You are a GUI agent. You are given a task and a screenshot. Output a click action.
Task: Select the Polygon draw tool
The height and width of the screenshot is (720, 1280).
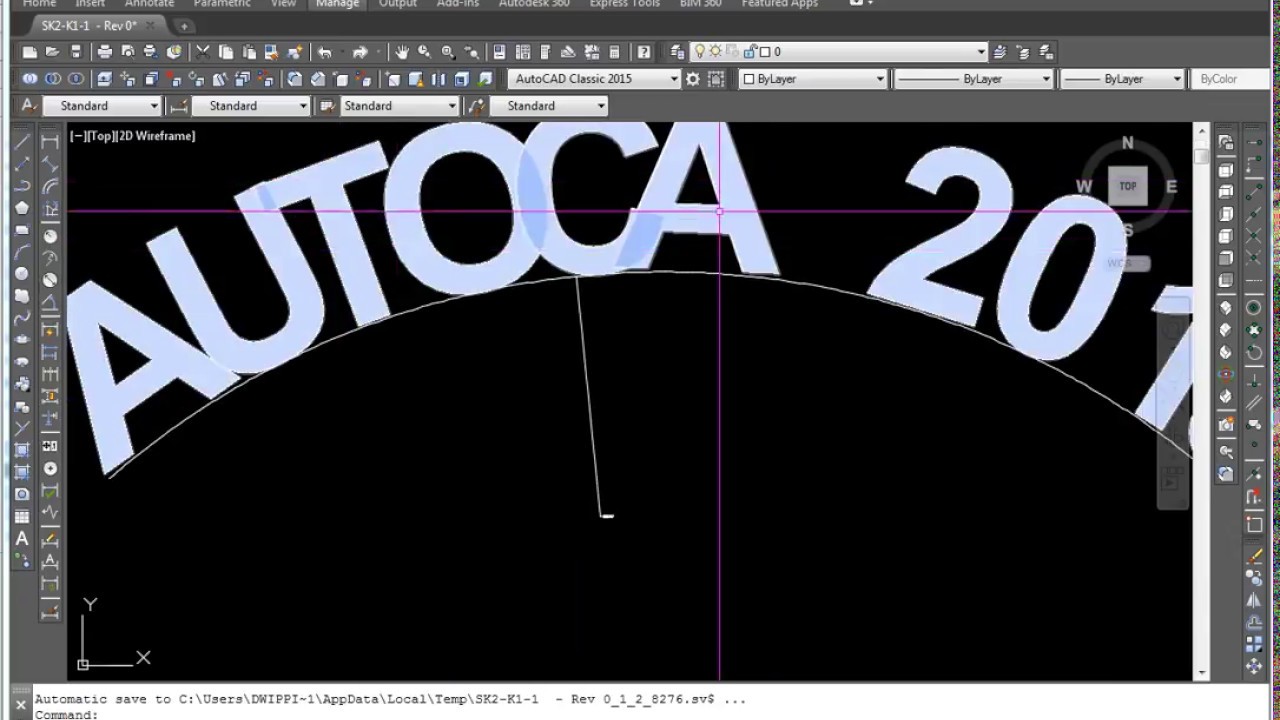22,208
